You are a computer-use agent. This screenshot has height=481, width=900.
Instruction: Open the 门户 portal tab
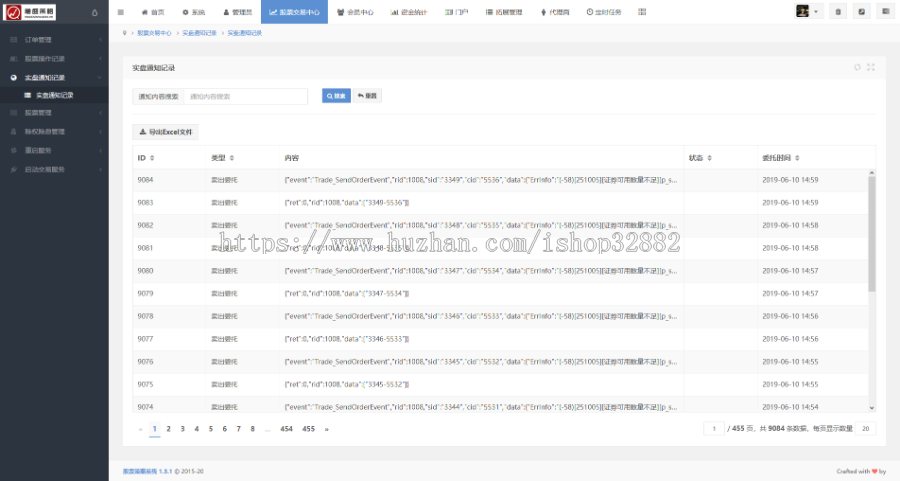click(456, 12)
